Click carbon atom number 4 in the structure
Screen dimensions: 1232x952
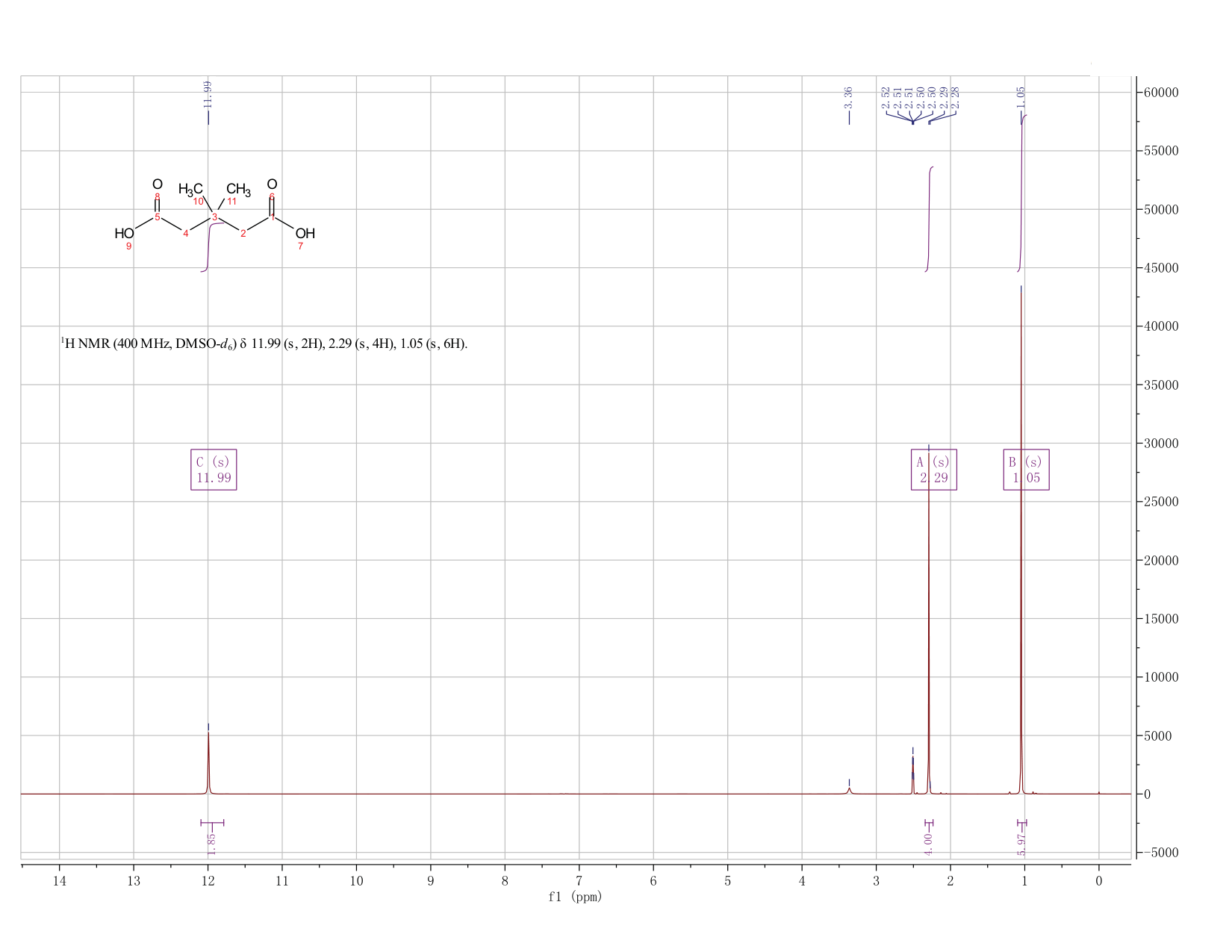pyautogui.click(x=186, y=234)
